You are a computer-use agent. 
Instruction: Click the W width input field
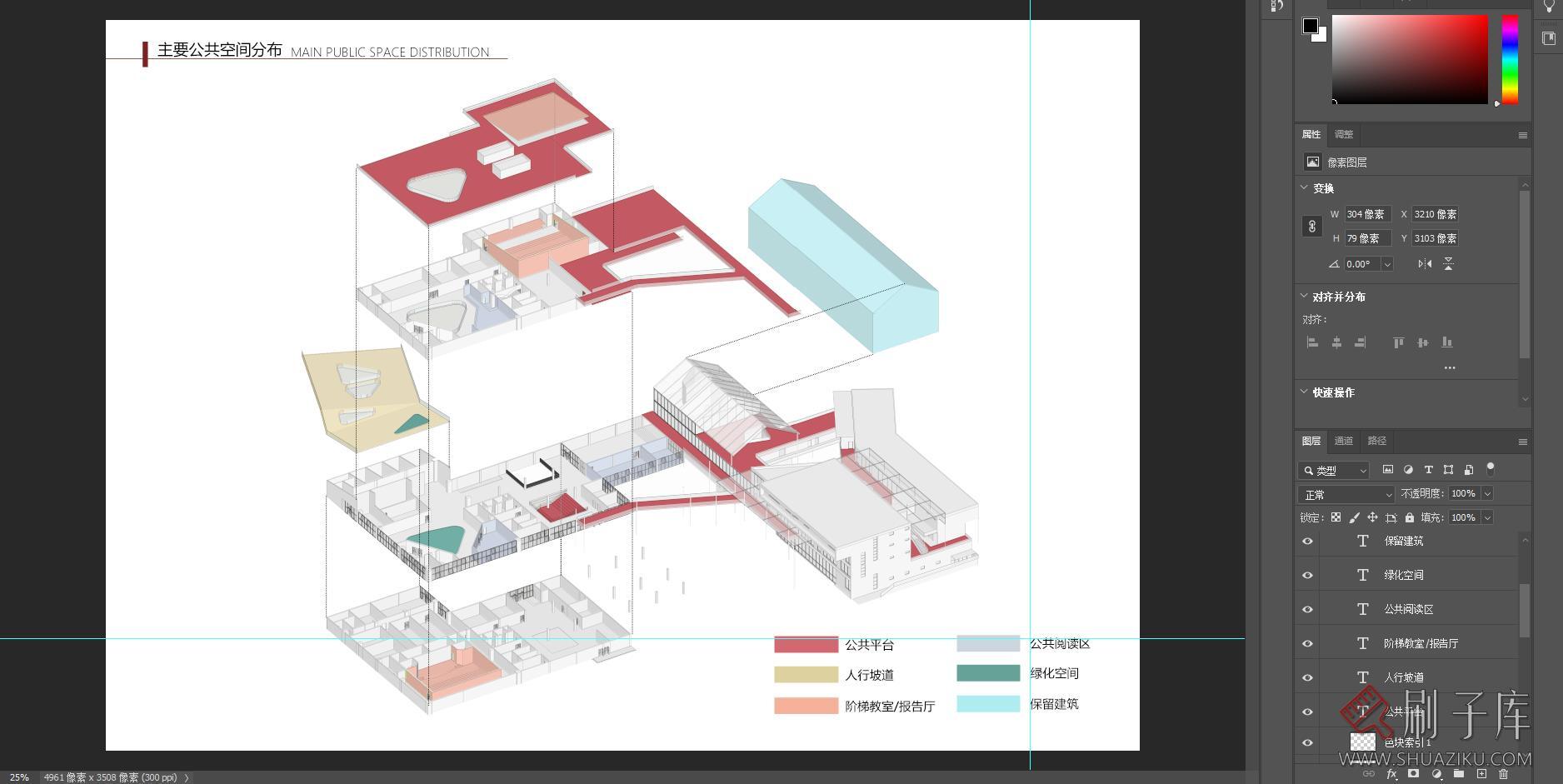pos(1367,214)
